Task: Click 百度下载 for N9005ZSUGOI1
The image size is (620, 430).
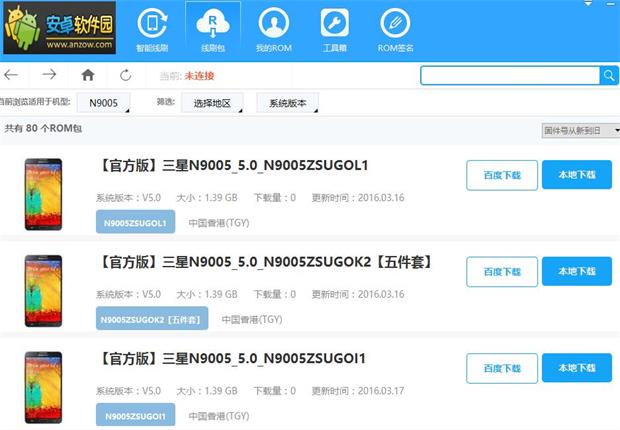Action: tap(502, 368)
